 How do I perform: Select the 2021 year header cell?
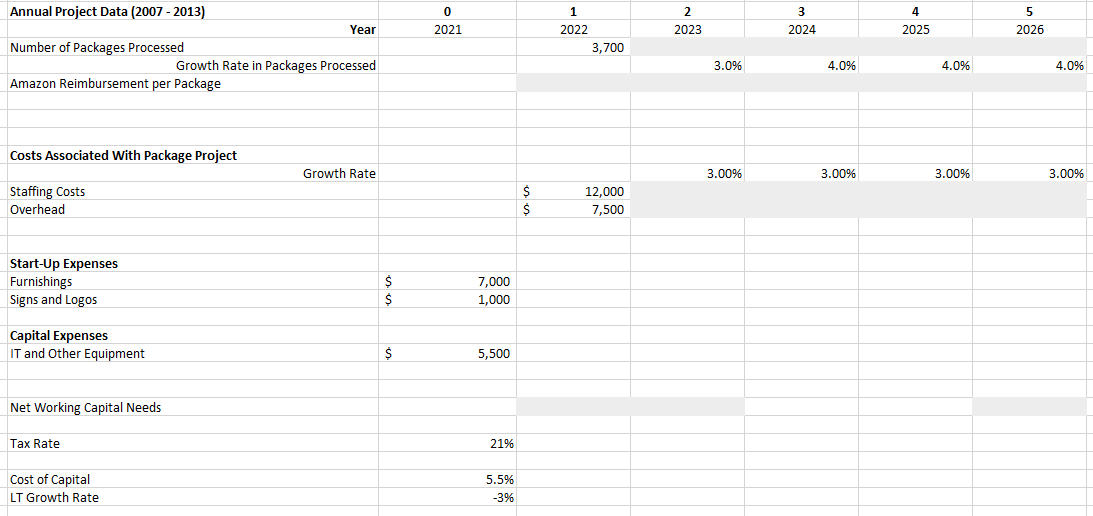coord(447,29)
